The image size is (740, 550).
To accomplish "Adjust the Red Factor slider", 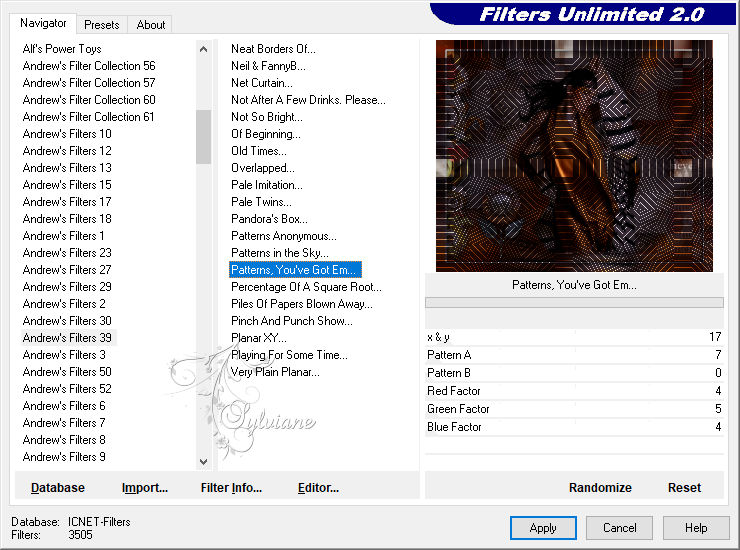I will (574, 390).
